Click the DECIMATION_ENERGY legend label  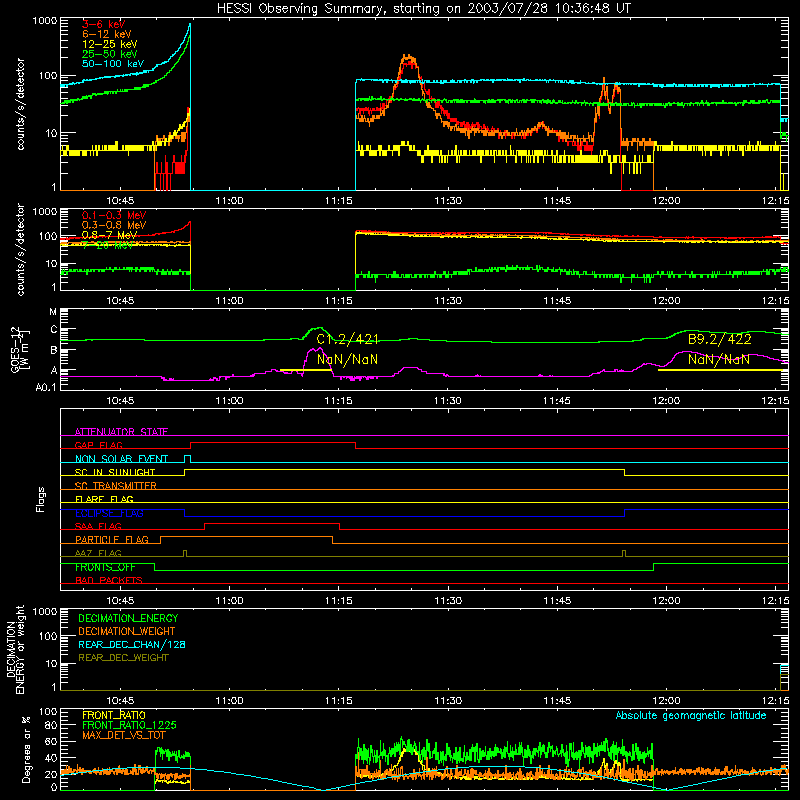click(128, 618)
